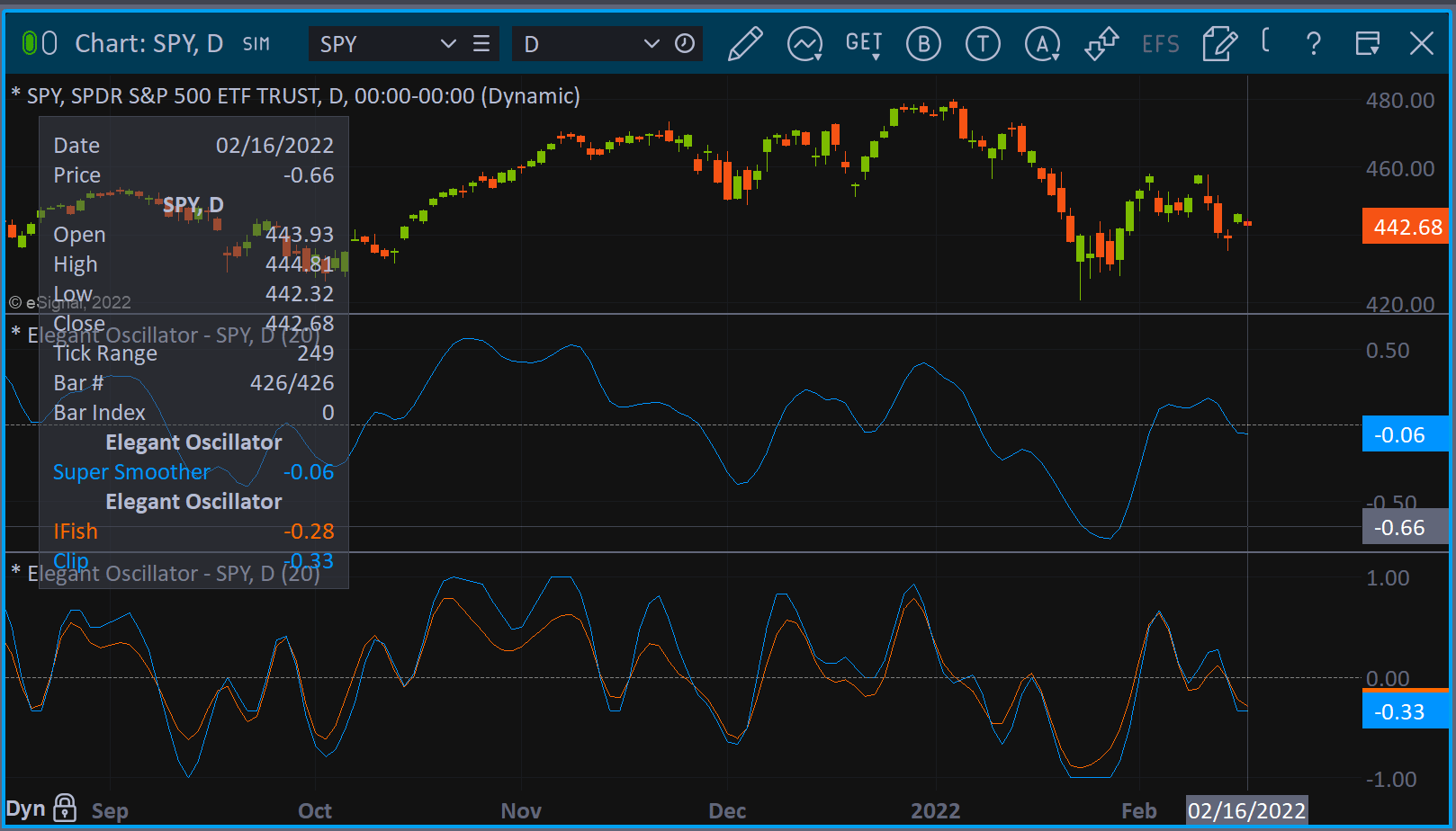Viewport: 1456px width, 831px height.
Task: Click the Tick Range row in data window
Action: click(x=193, y=353)
